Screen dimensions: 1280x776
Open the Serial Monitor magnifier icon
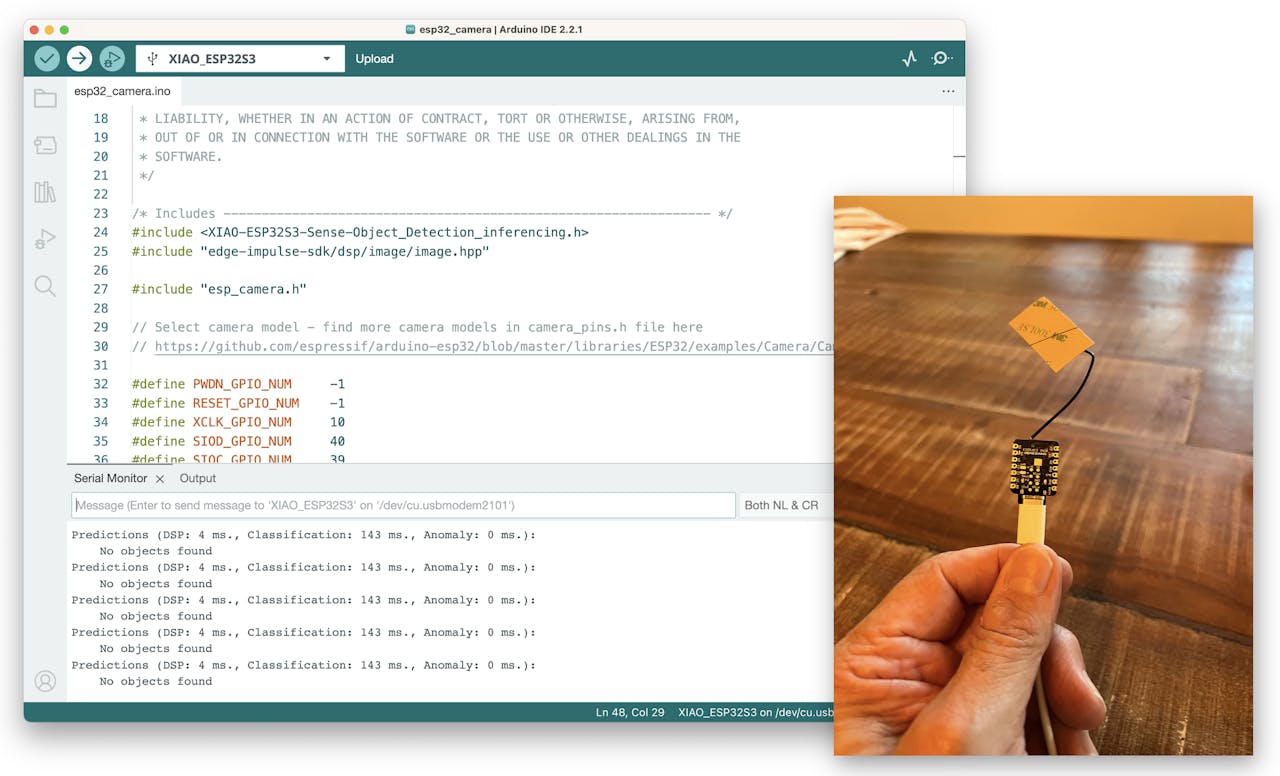[x=941, y=59]
